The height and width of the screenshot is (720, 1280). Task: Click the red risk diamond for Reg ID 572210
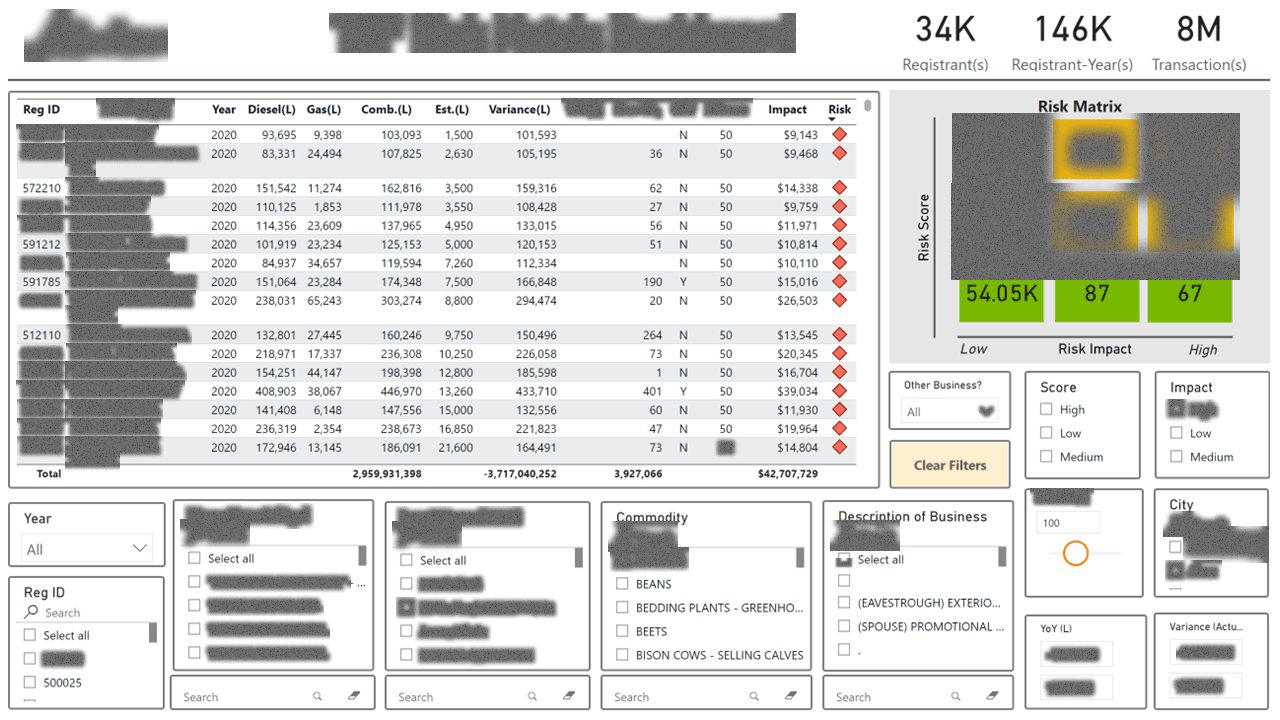[839, 187]
